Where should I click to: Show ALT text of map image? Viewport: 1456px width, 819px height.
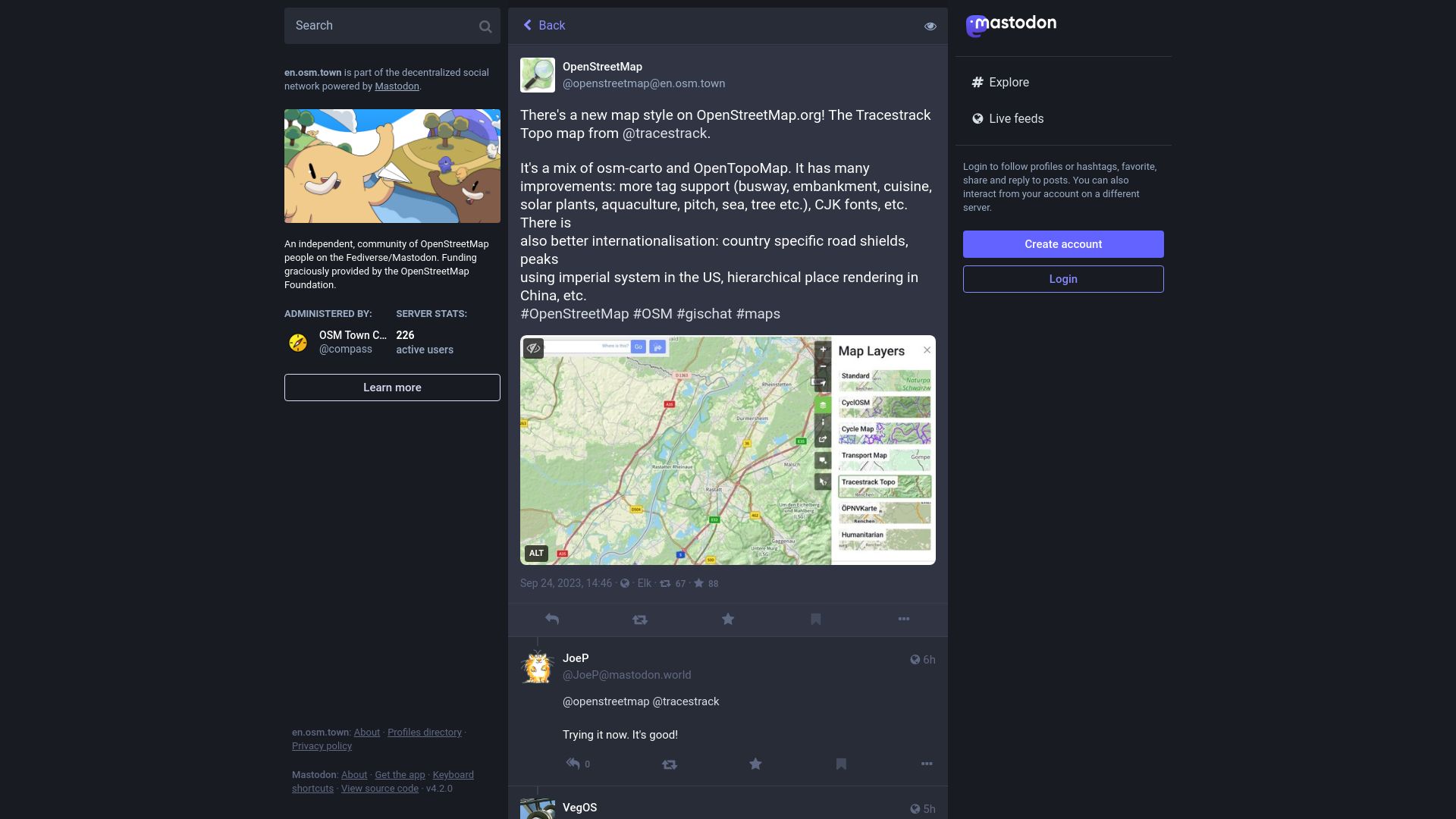[536, 554]
